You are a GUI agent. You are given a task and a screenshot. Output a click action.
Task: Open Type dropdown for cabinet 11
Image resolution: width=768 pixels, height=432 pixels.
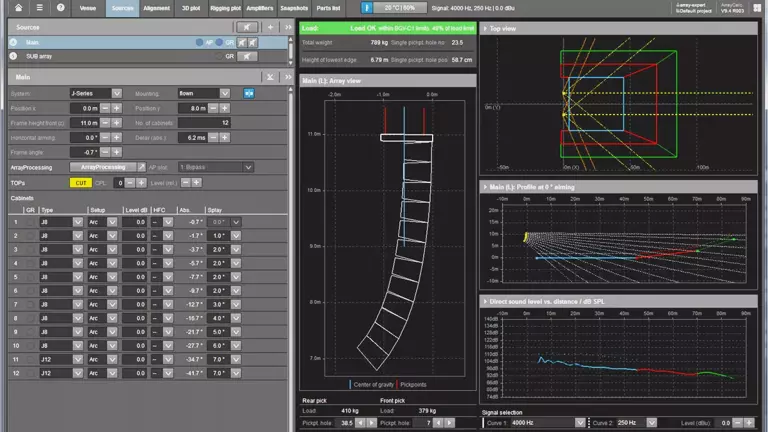point(78,360)
